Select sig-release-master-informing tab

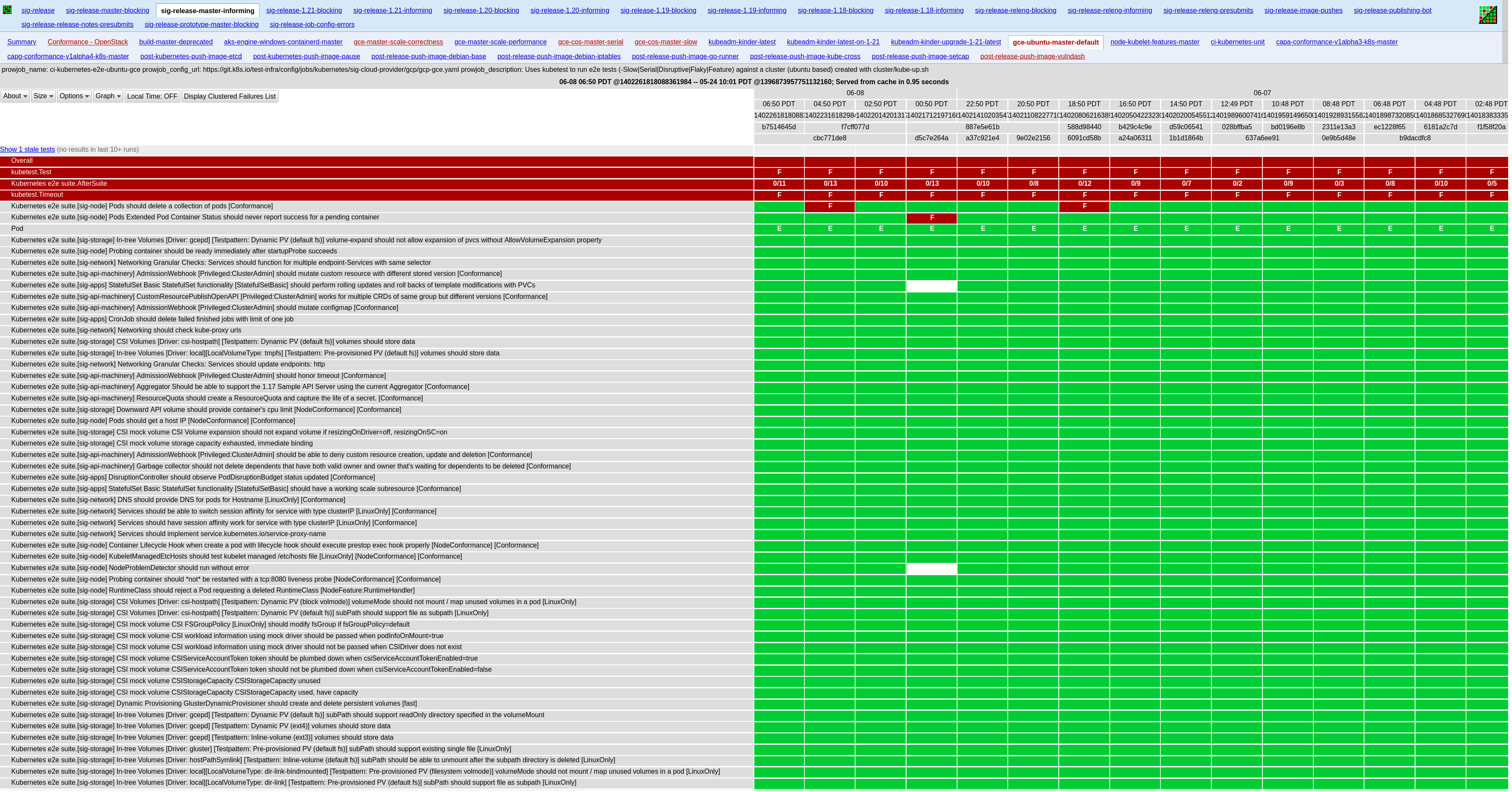[207, 11]
